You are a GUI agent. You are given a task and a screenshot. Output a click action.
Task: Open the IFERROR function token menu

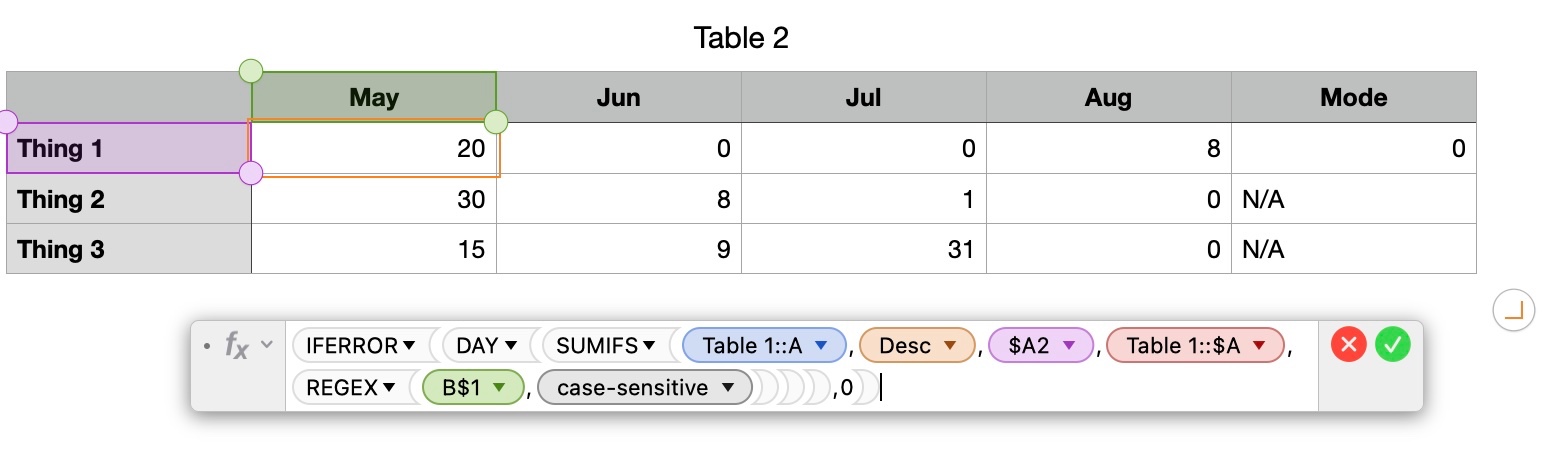point(409,346)
